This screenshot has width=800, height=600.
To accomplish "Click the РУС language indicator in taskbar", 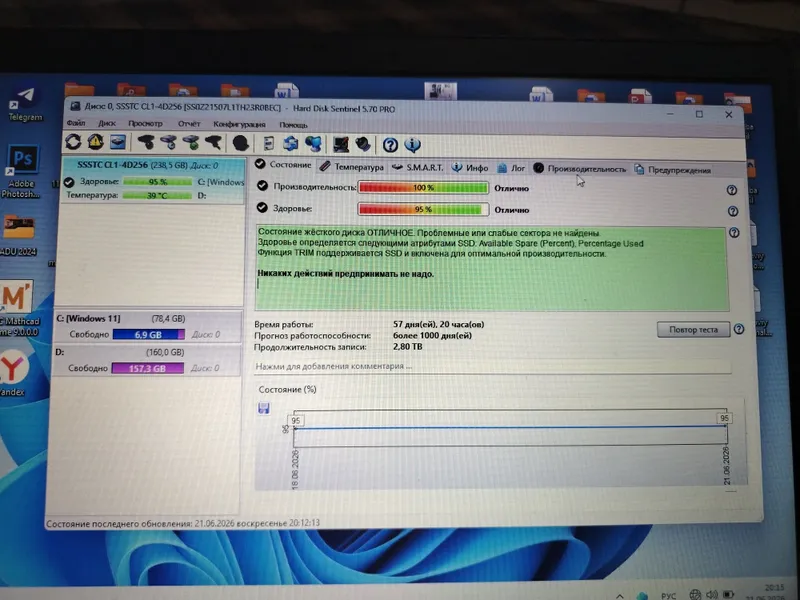I will coord(668,595).
